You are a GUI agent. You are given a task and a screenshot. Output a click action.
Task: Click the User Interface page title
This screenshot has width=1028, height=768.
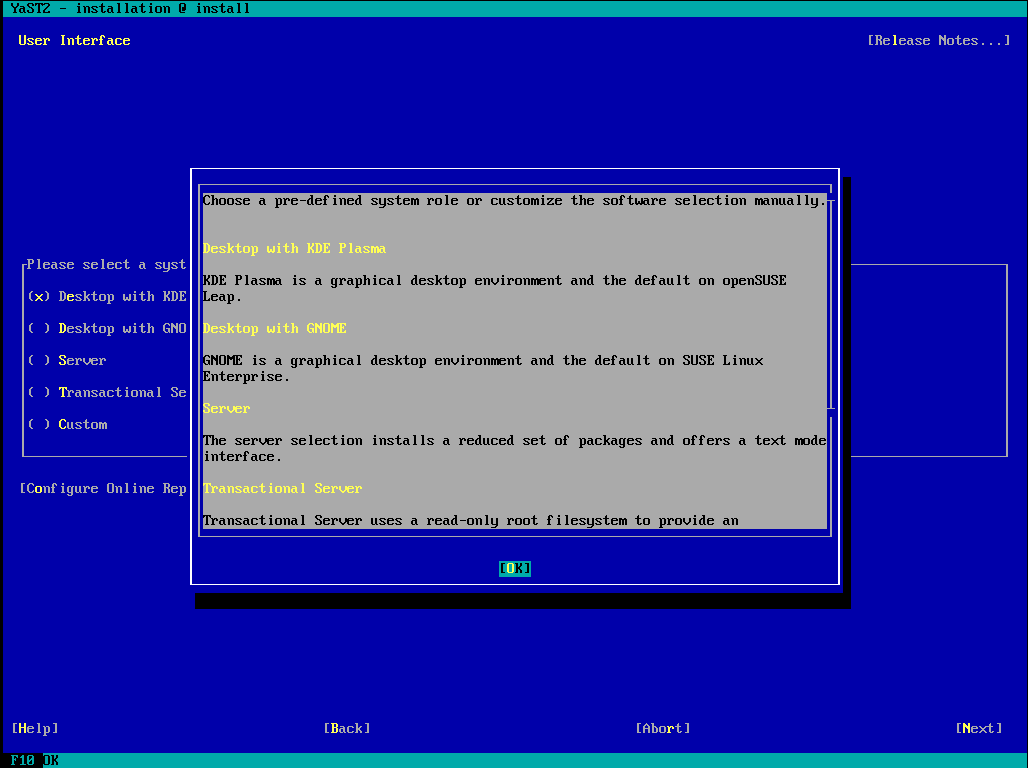(74, 41)
